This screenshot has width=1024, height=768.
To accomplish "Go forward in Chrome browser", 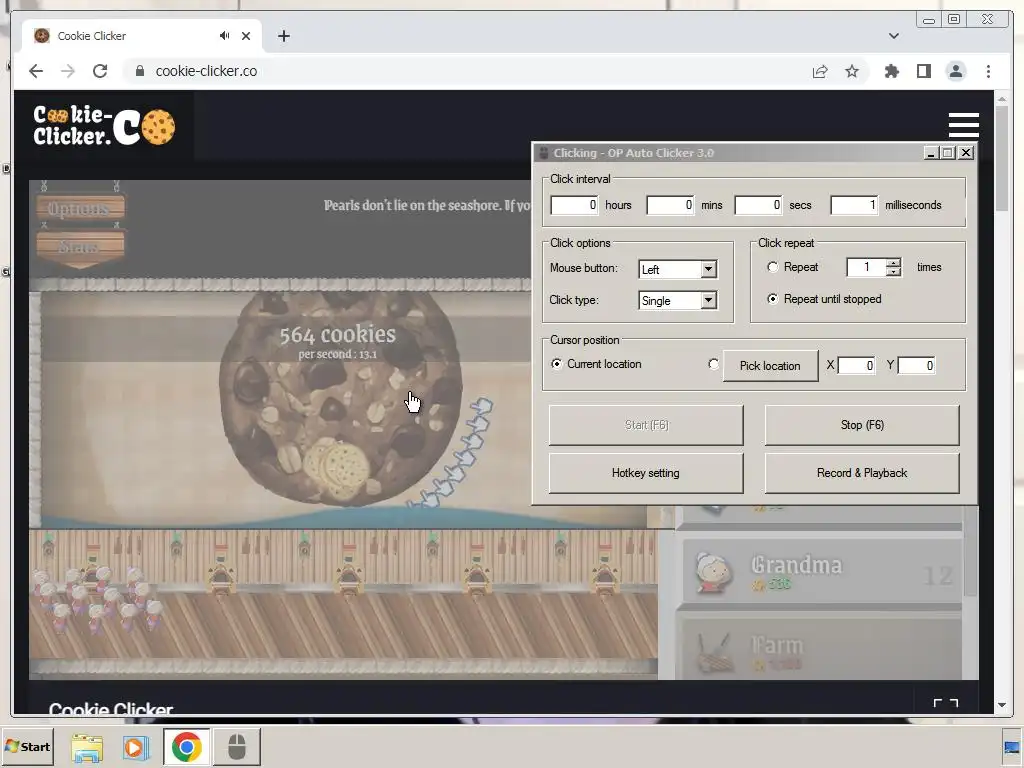I will click(68, 71).
